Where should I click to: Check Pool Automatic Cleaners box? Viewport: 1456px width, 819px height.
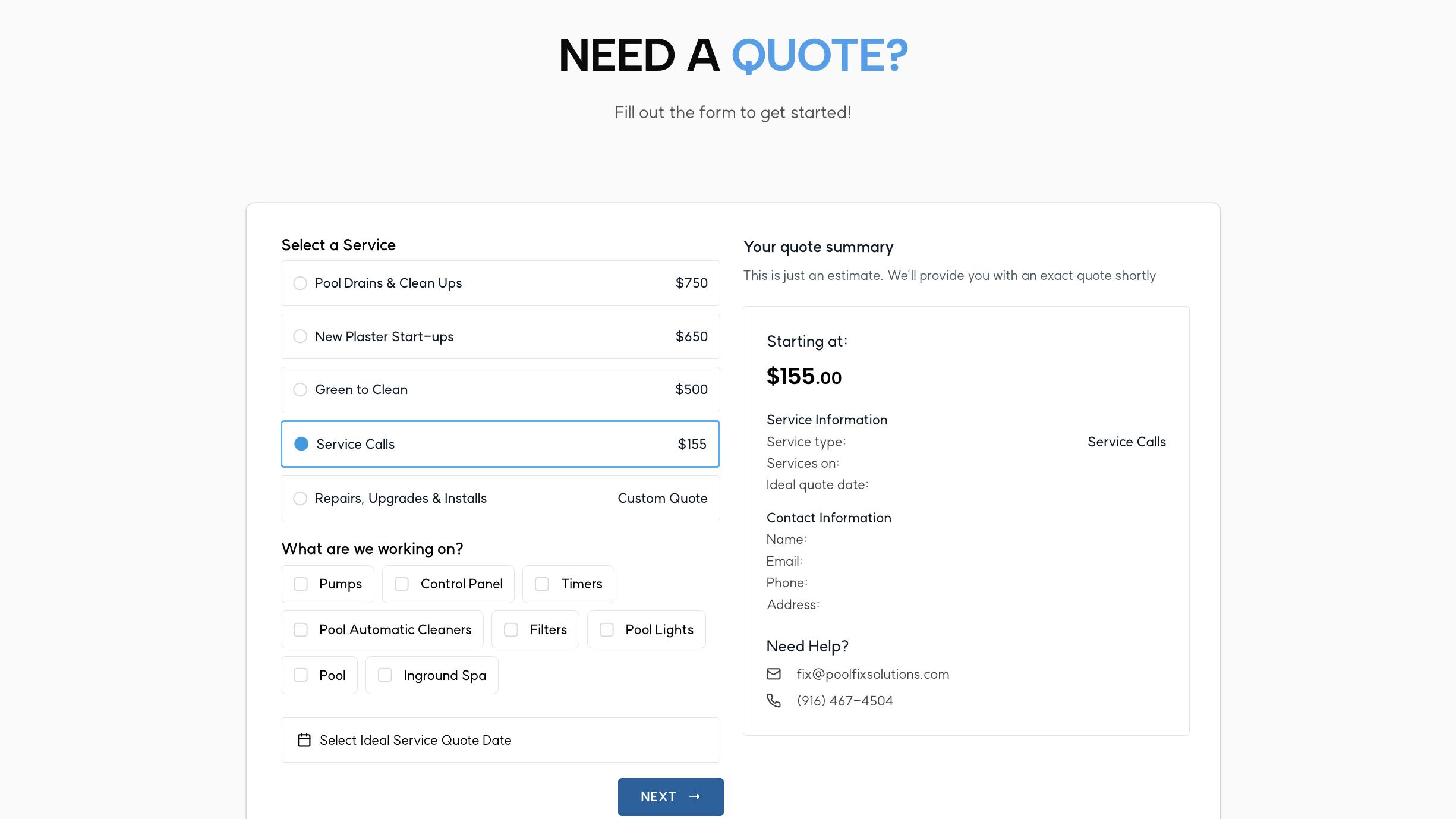[x=301, y=629]
